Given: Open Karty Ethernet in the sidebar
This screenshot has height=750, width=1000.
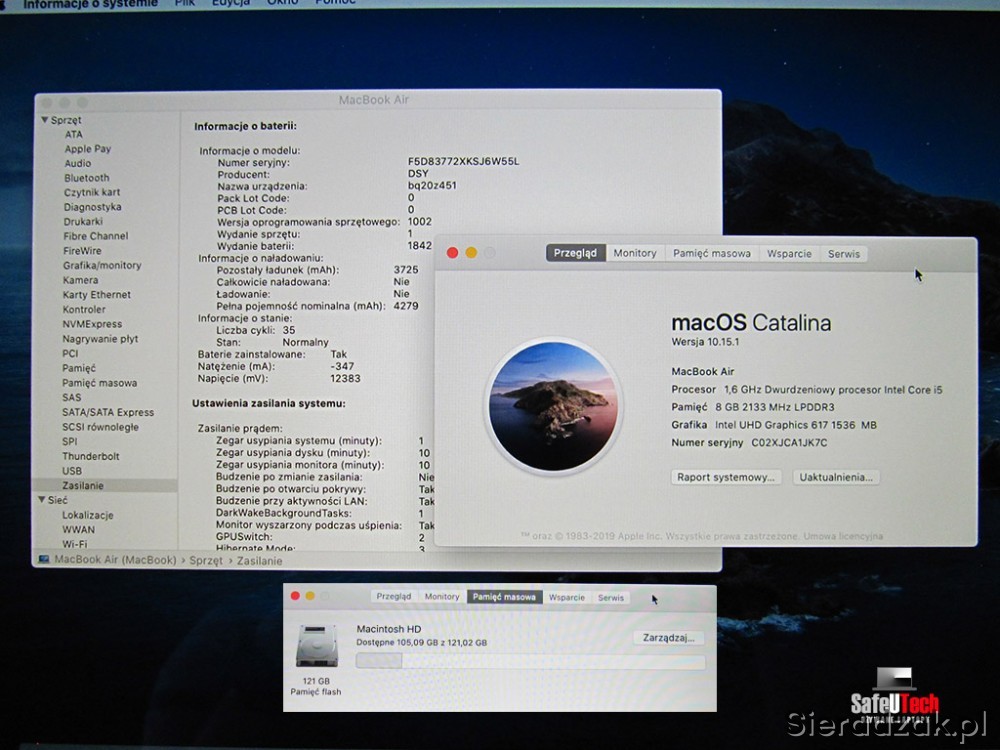Looking at the screenshot, I should 96,295.
